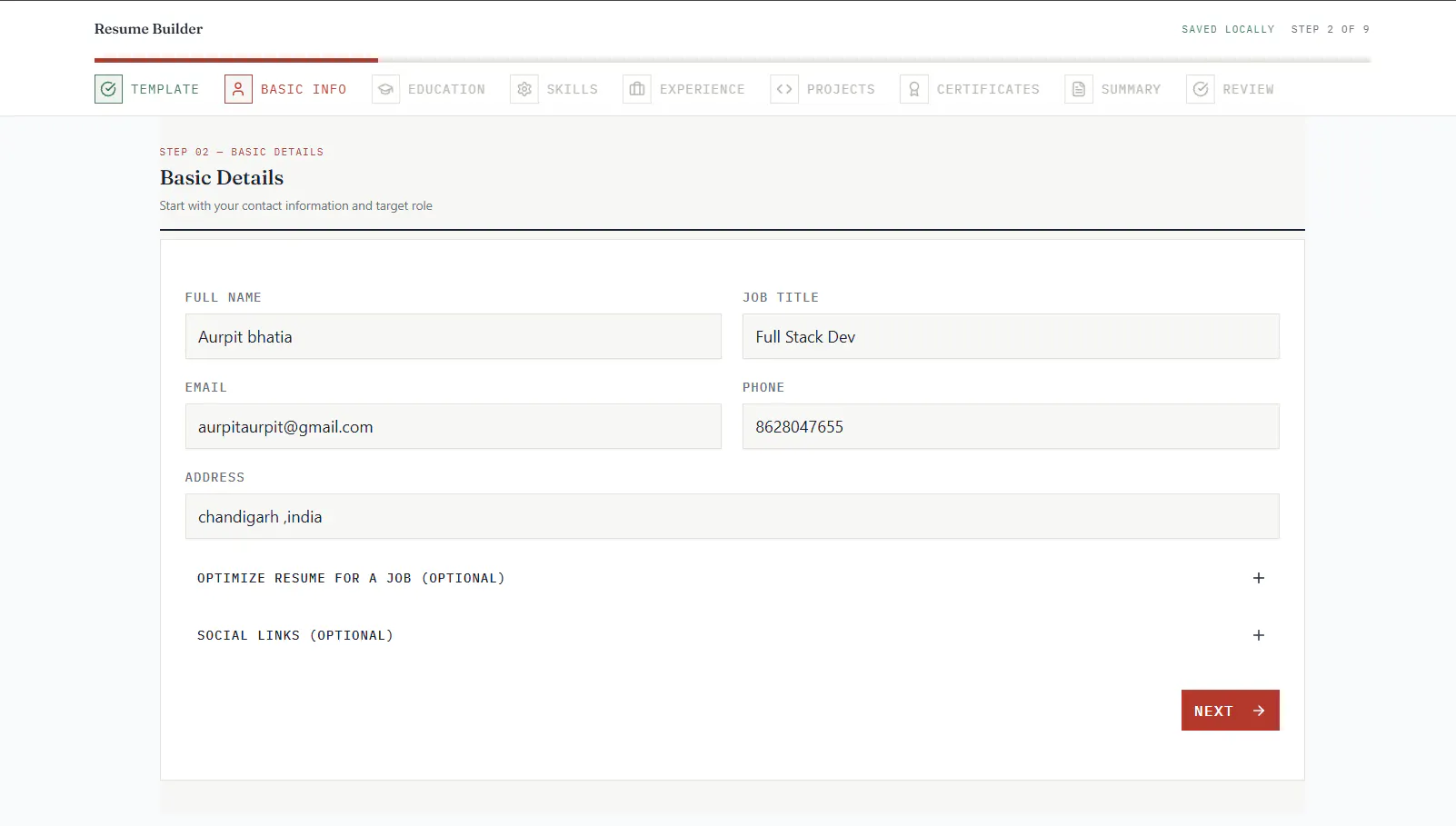Click the Next button
The height and width of the screenshot is (826, 1456).
[1231, 711]
